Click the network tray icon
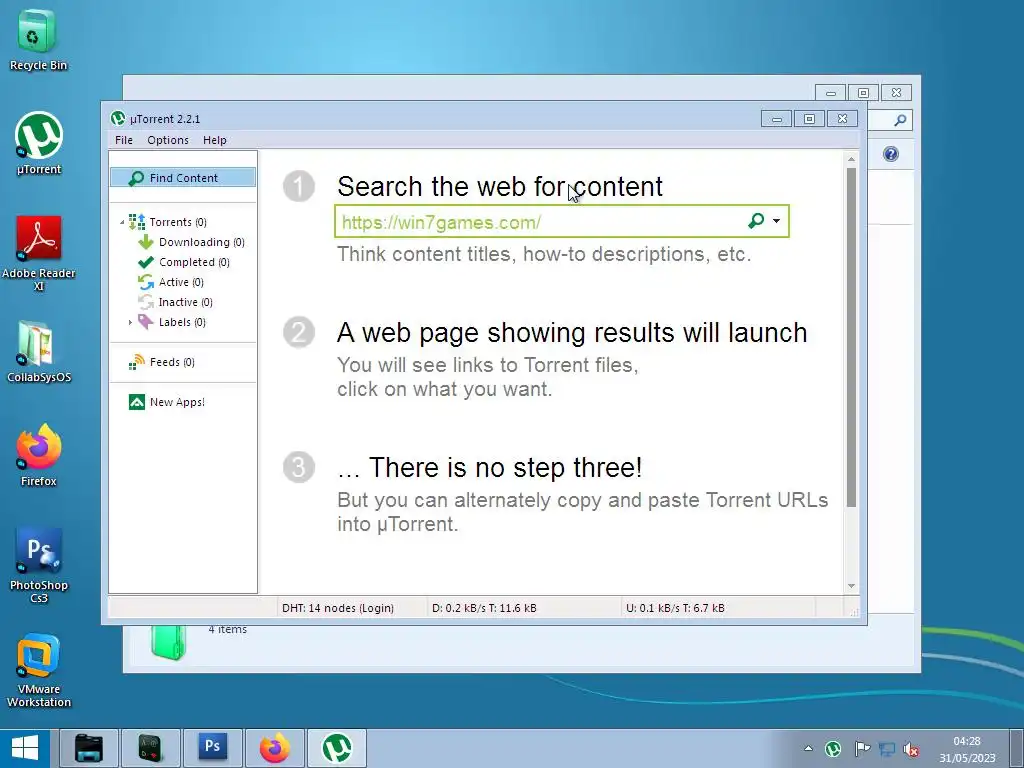The image size is (1024, 768). pos(887,749)
